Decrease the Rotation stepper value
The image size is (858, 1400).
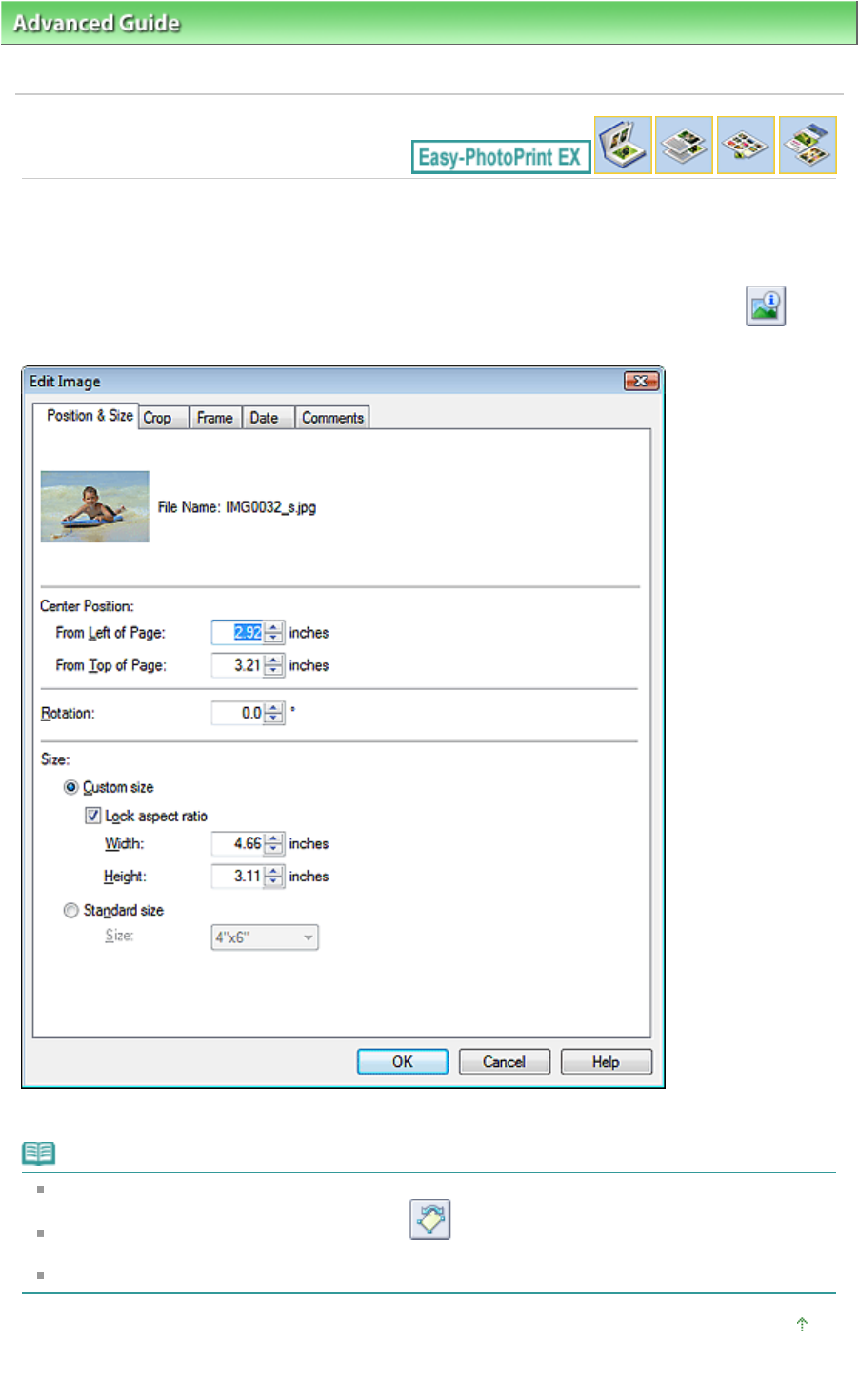pos(274,718)
